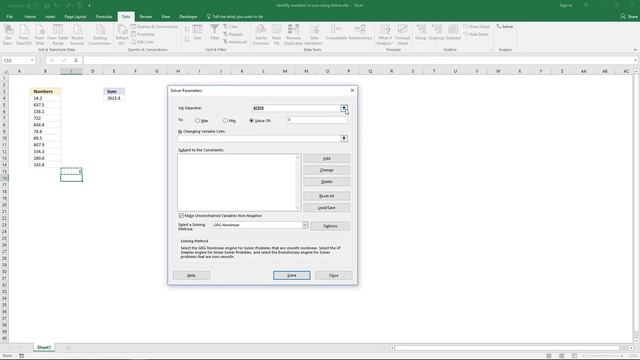Toggle Make Unconstrained Variables Non-Negative checkbox
Viewport: 640px width, 360px height.
tap(181, 216)
